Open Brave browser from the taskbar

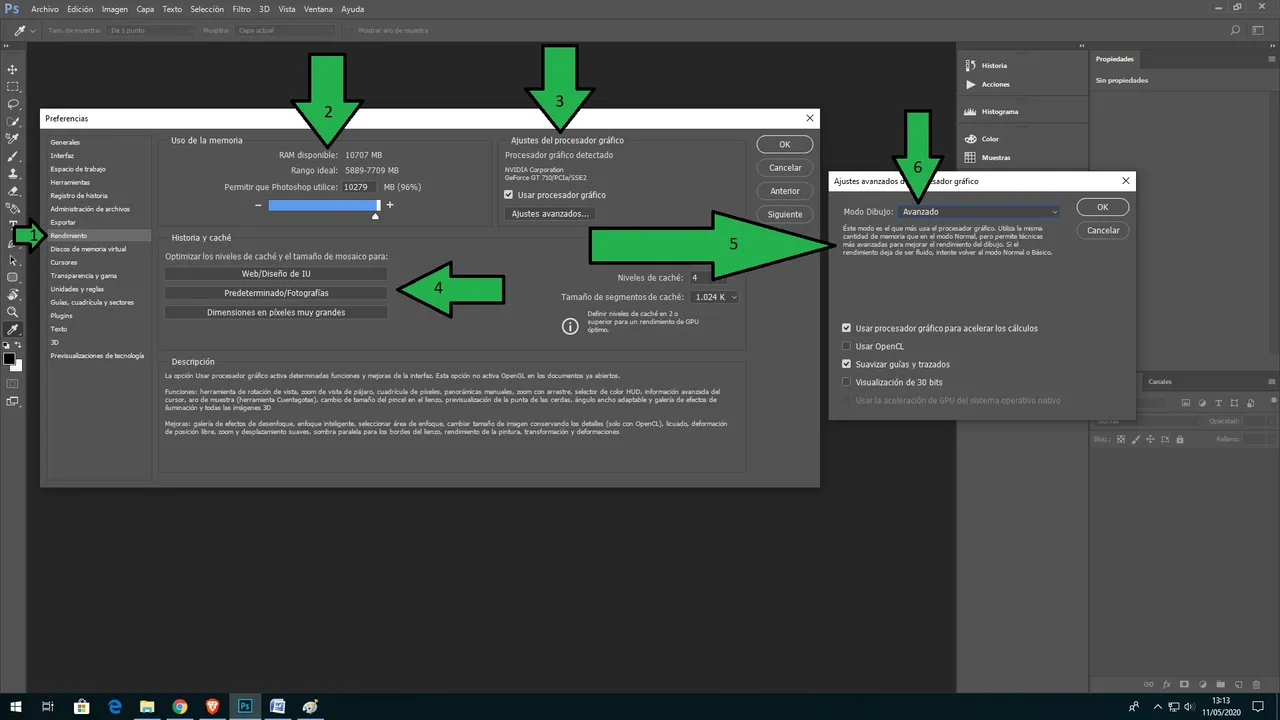(x=212, y=706)
